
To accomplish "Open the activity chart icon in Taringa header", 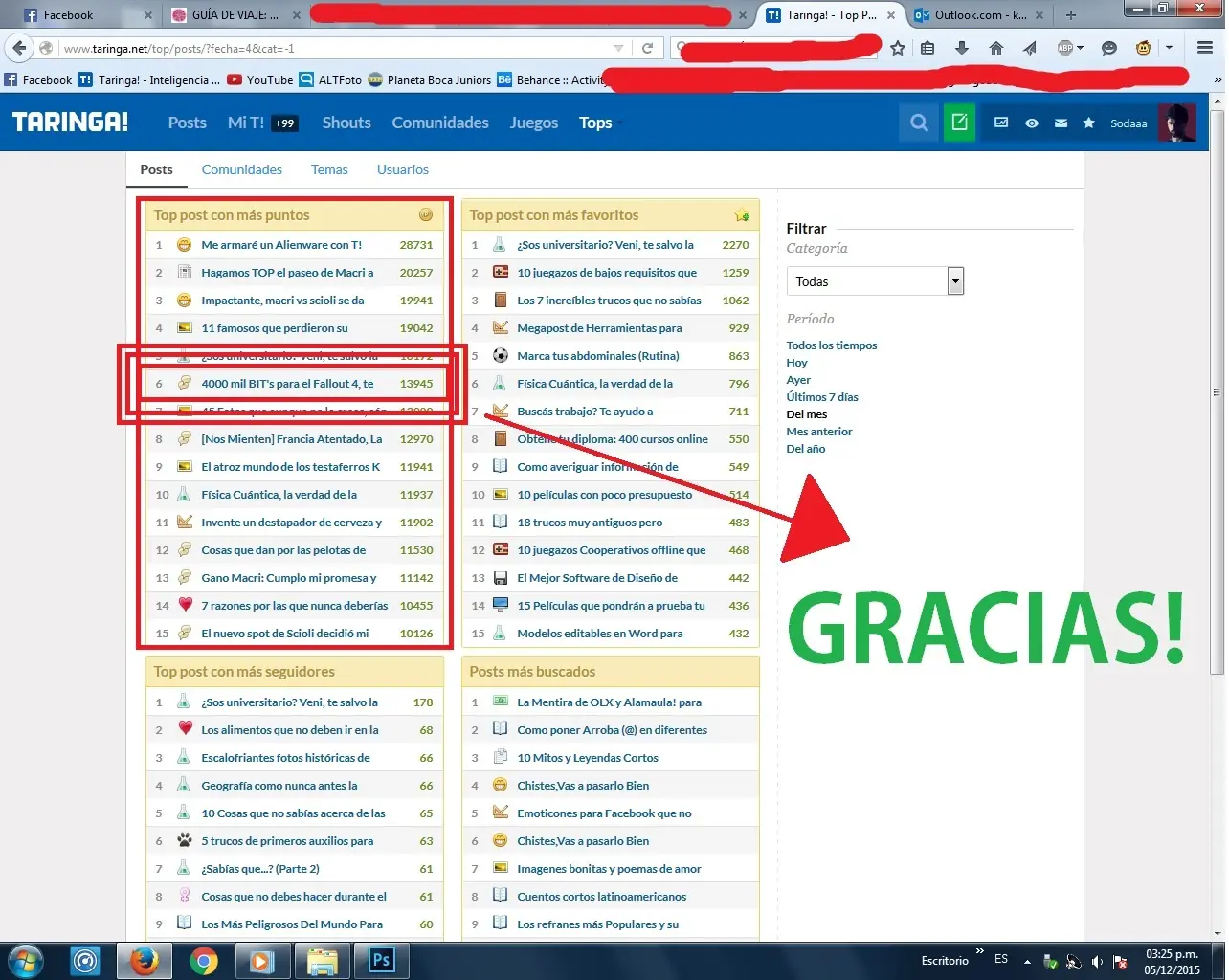I will tap(1001, 122).
